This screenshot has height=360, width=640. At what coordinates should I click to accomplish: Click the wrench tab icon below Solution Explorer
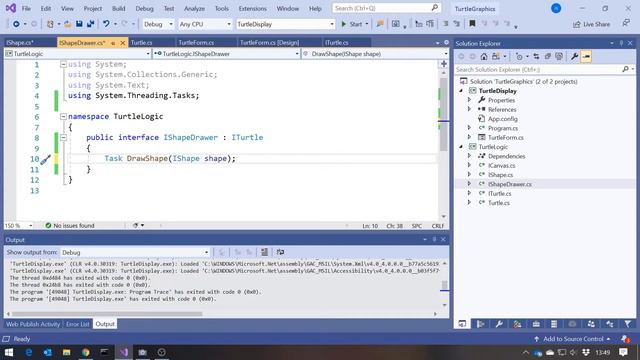click(x=499, y=324)
